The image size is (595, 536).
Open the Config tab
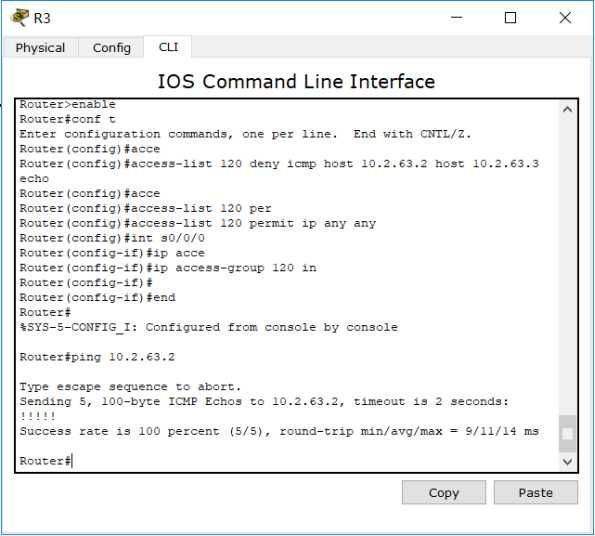point(112,48)
